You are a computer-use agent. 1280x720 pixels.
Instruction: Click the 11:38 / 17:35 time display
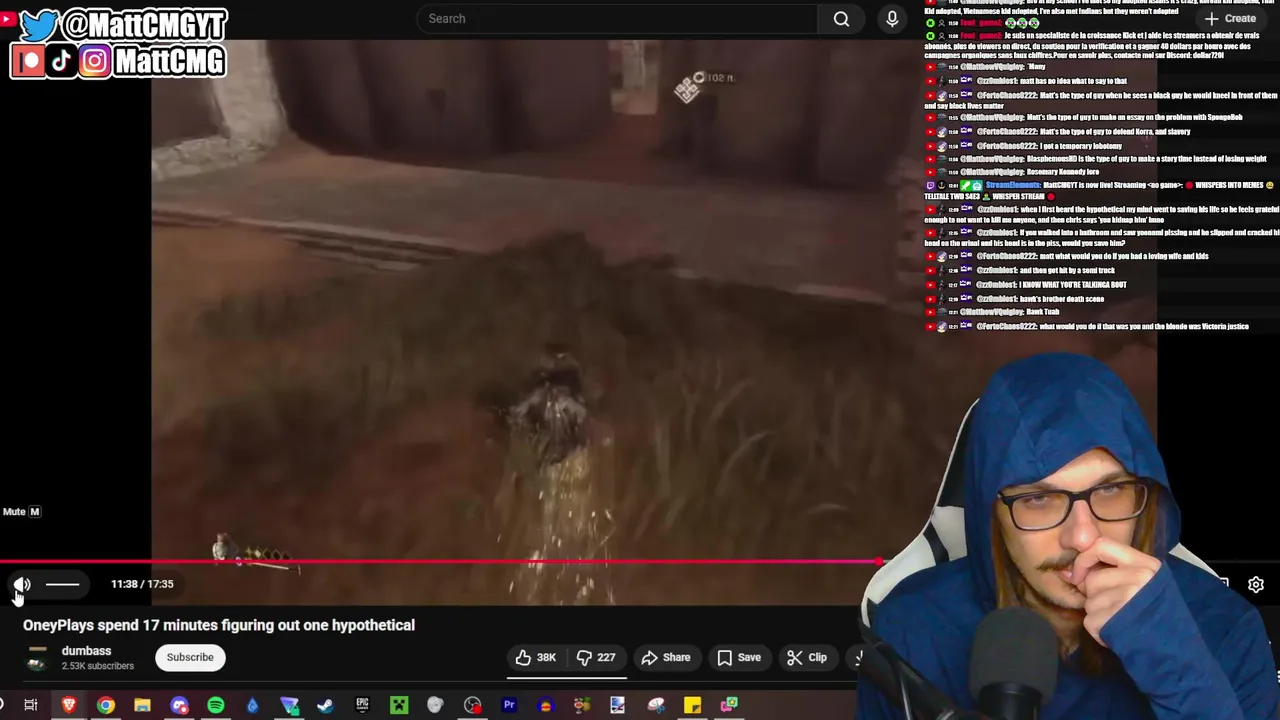[142, 584]
